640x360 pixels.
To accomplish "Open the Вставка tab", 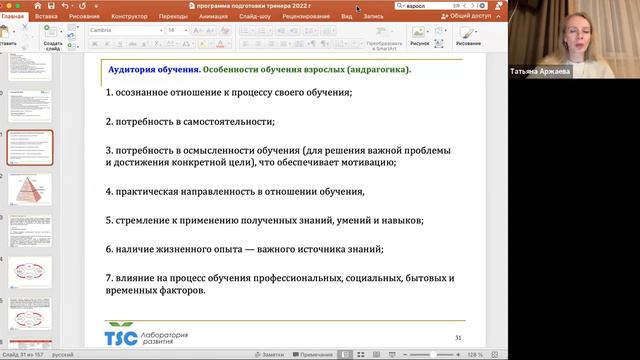I will pyautogui.click(x=46, y=16).
